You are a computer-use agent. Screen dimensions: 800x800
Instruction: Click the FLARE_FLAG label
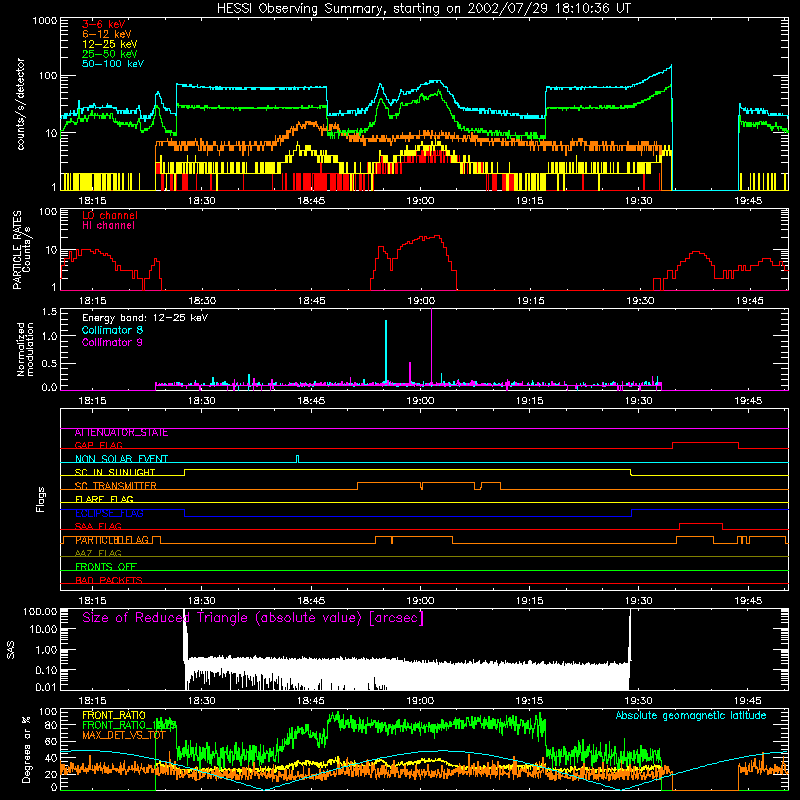104,499
